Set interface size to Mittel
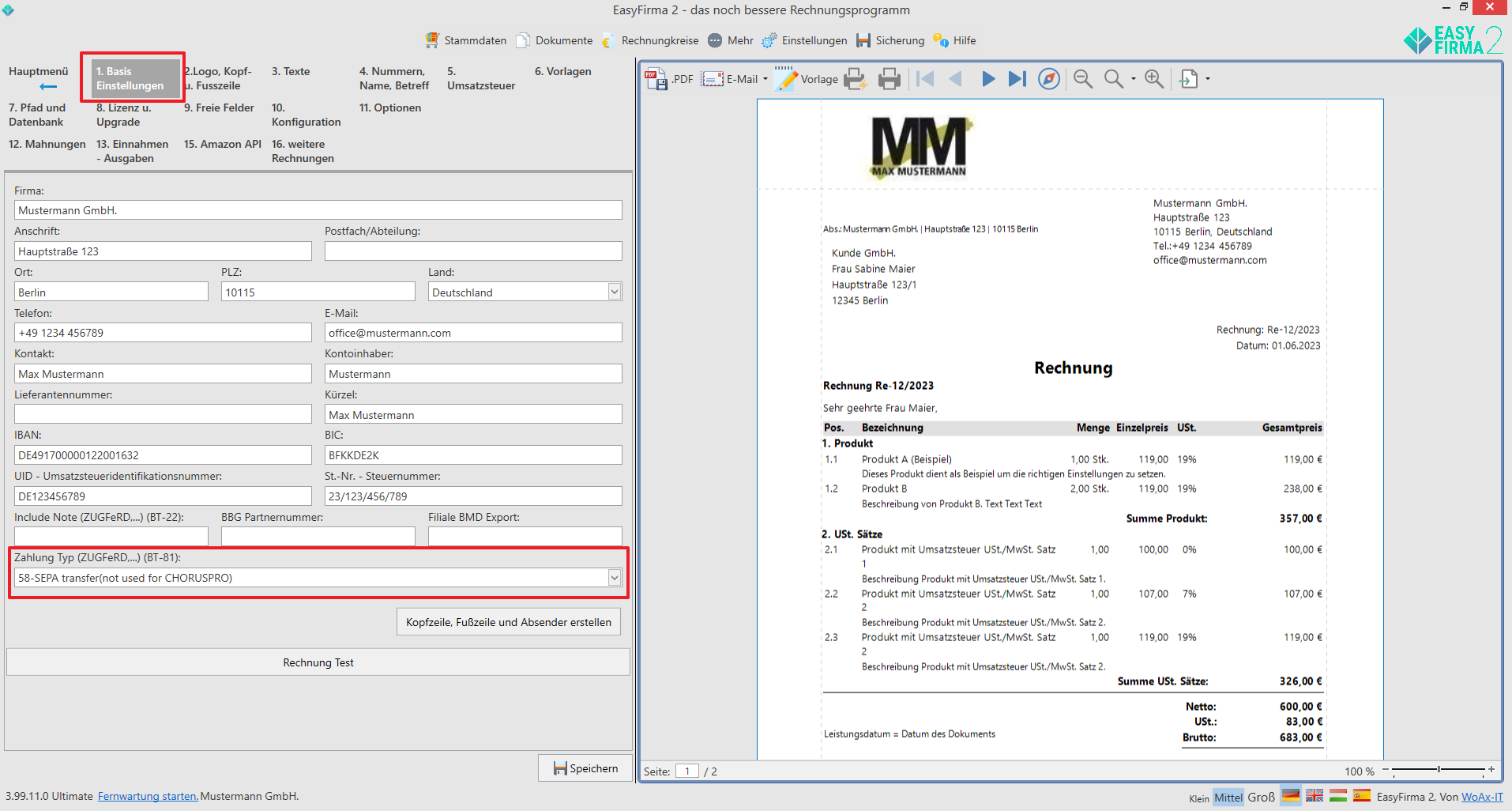 tap(1228, 798)
